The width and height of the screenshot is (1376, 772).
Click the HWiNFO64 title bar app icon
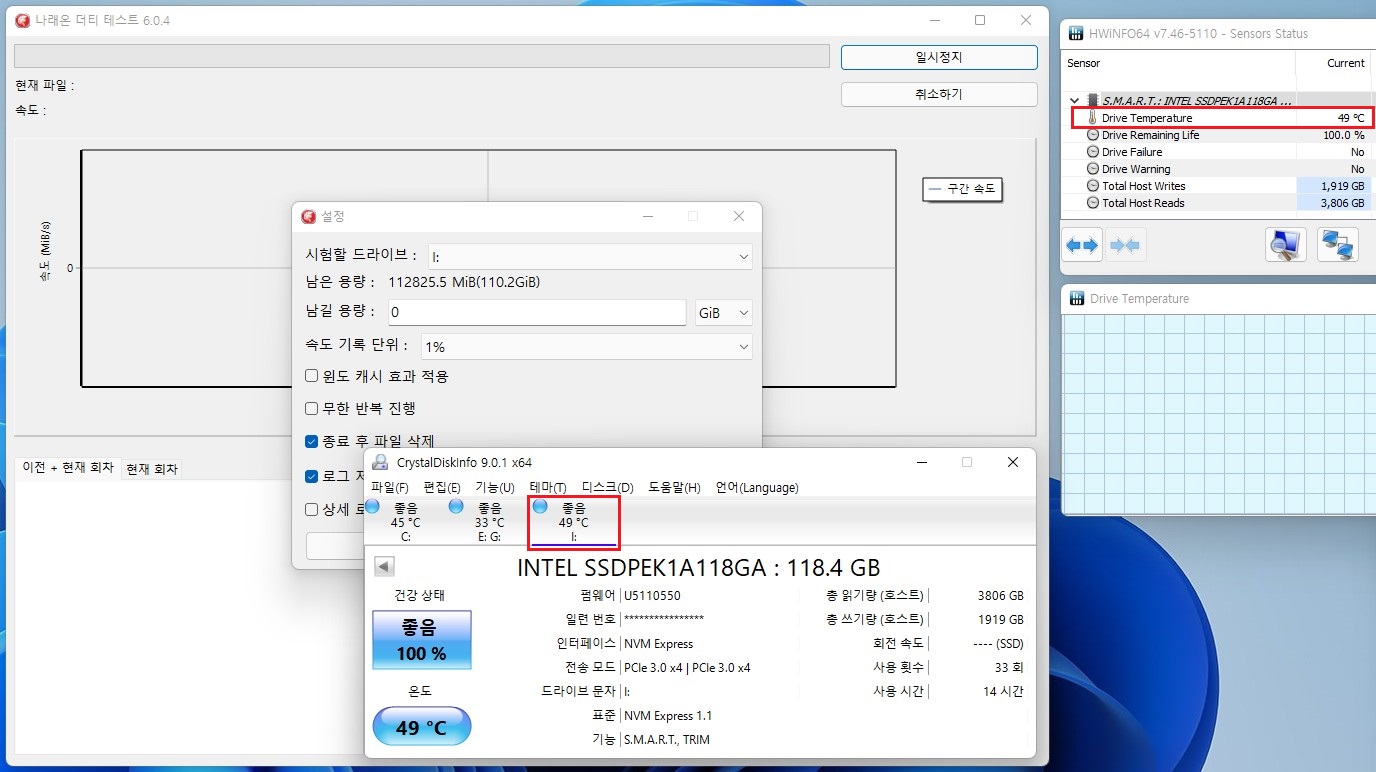point(1077,33)
